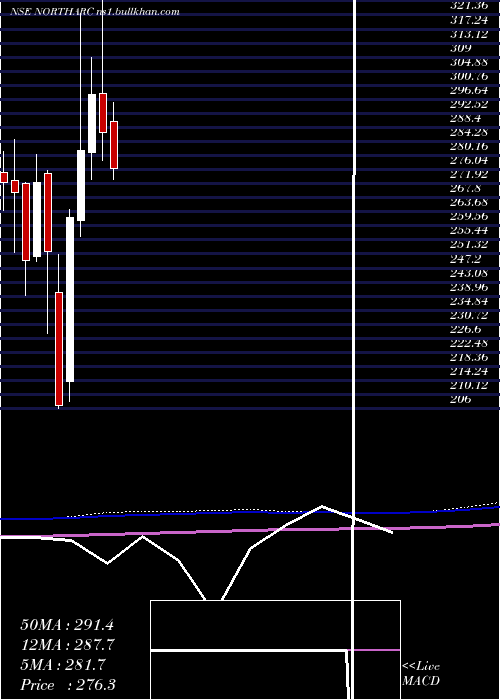The width and height of the screenshot is (500, 700).
Task: Click the 226.6 price axis label
Action: coord(466,329)
